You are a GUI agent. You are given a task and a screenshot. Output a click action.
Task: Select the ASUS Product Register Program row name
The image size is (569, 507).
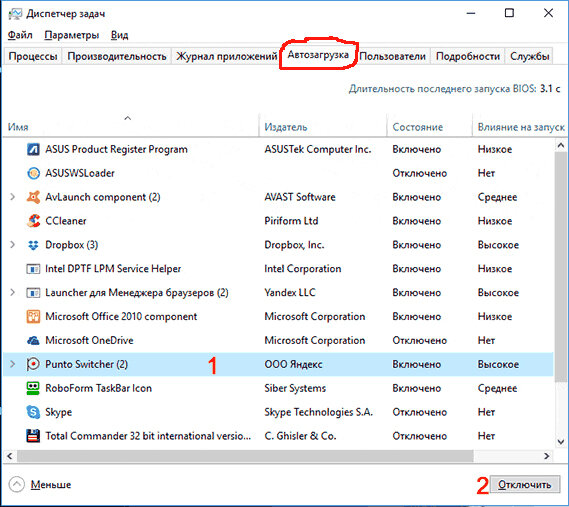(116, 149)
